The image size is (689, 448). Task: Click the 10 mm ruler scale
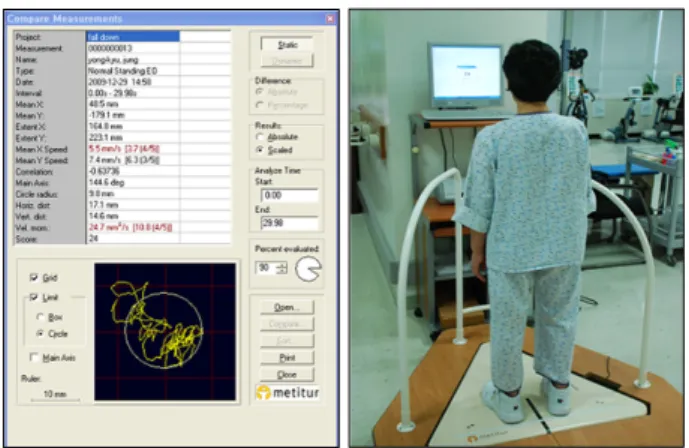point(55,395)
